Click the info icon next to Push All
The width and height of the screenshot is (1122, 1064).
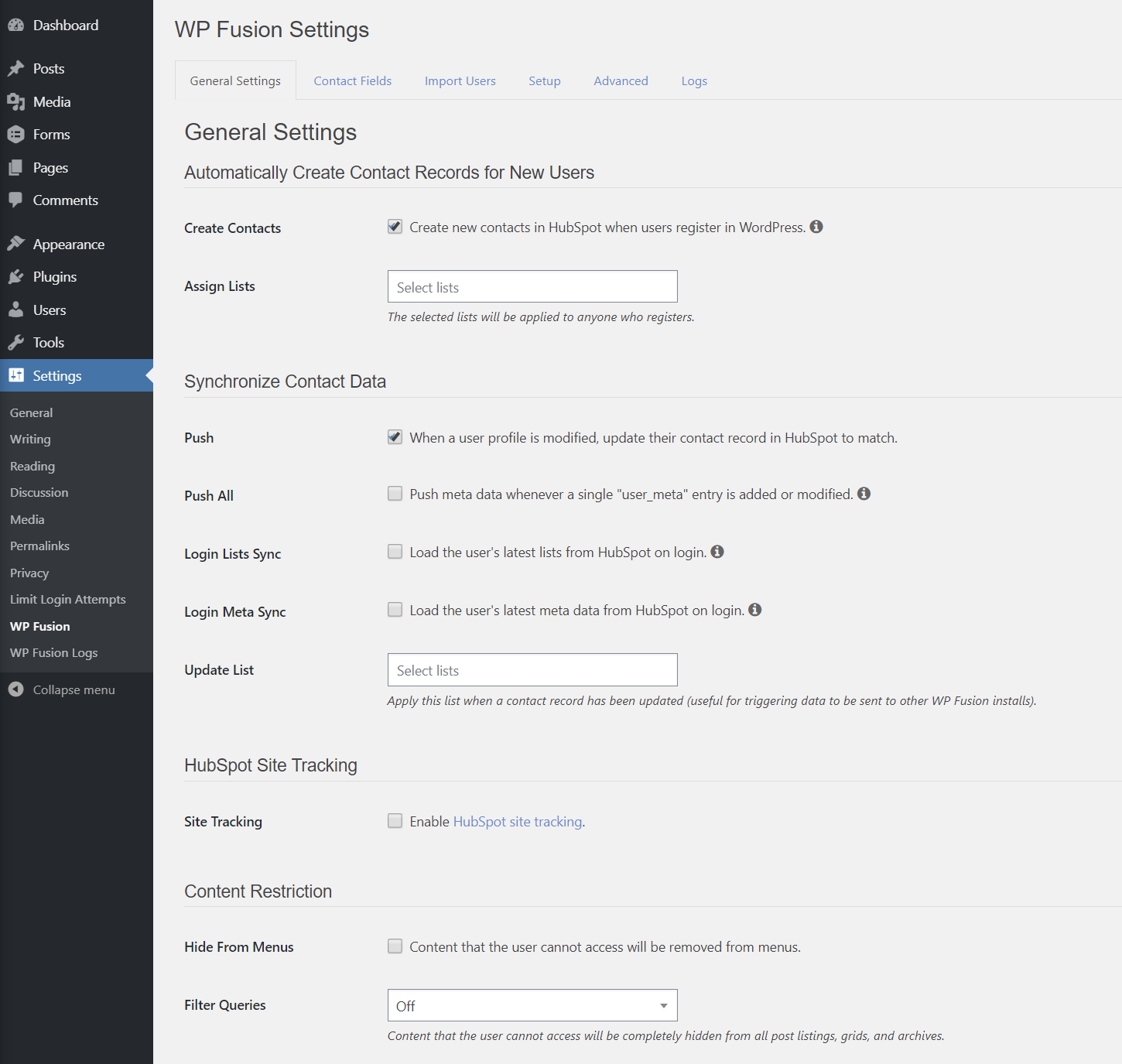[864, 493]
